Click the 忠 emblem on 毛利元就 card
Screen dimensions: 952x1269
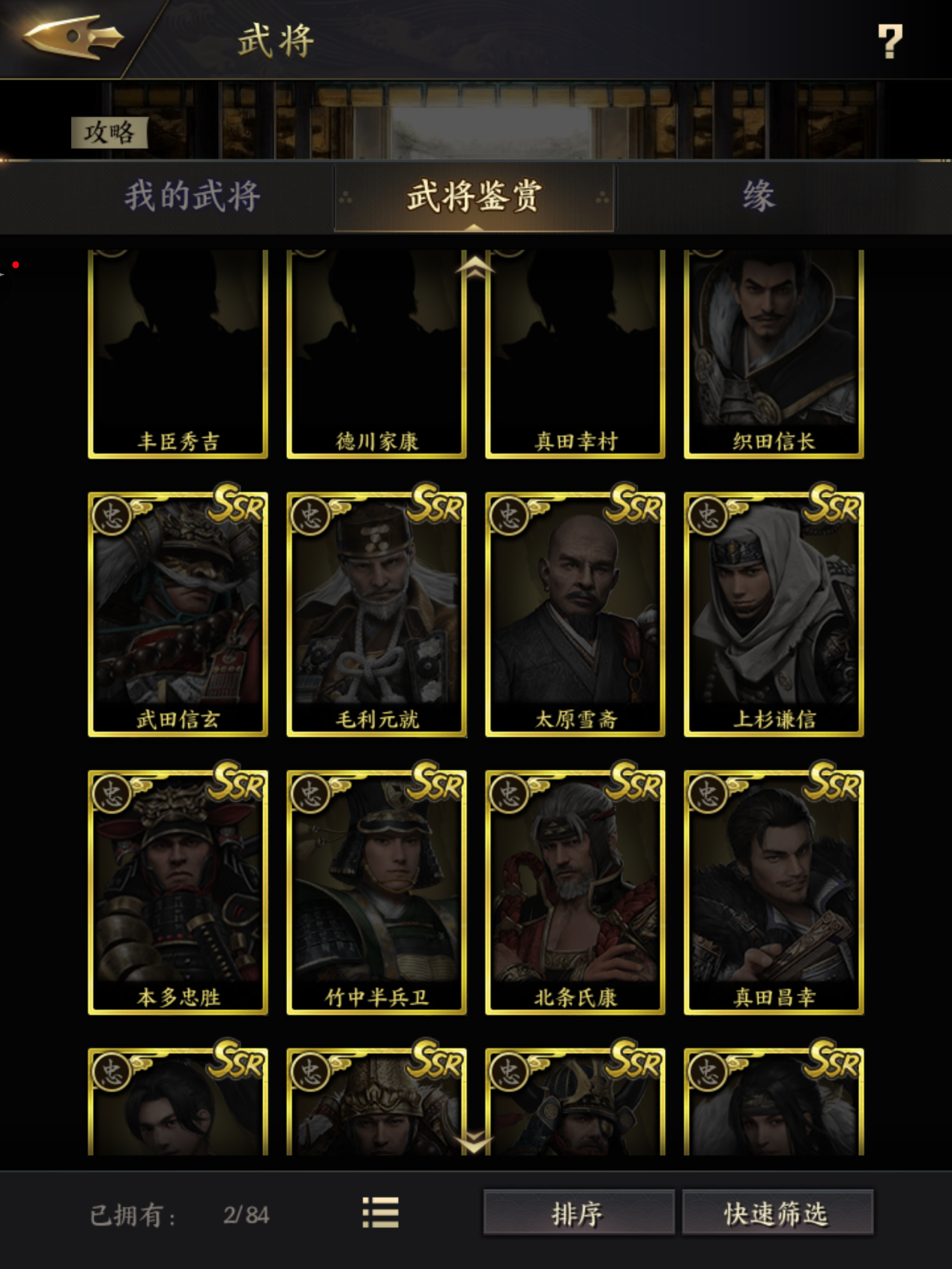pos(310,516)
